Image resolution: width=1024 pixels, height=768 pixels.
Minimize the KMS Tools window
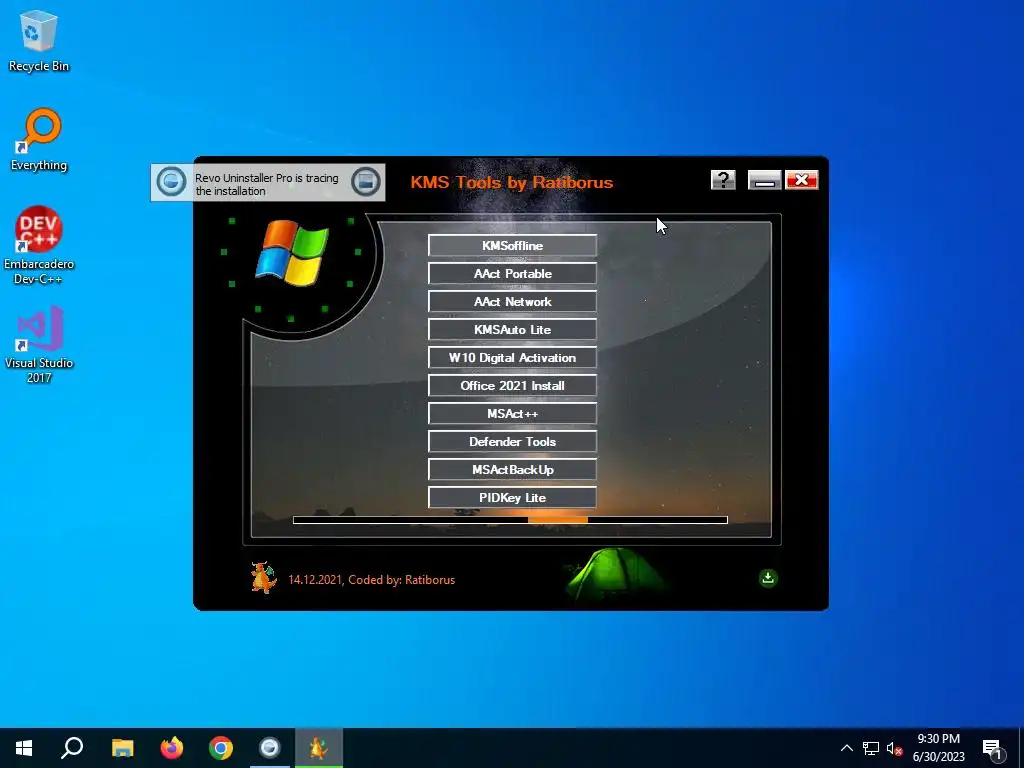pyautogui.click(x=765, y=180)
